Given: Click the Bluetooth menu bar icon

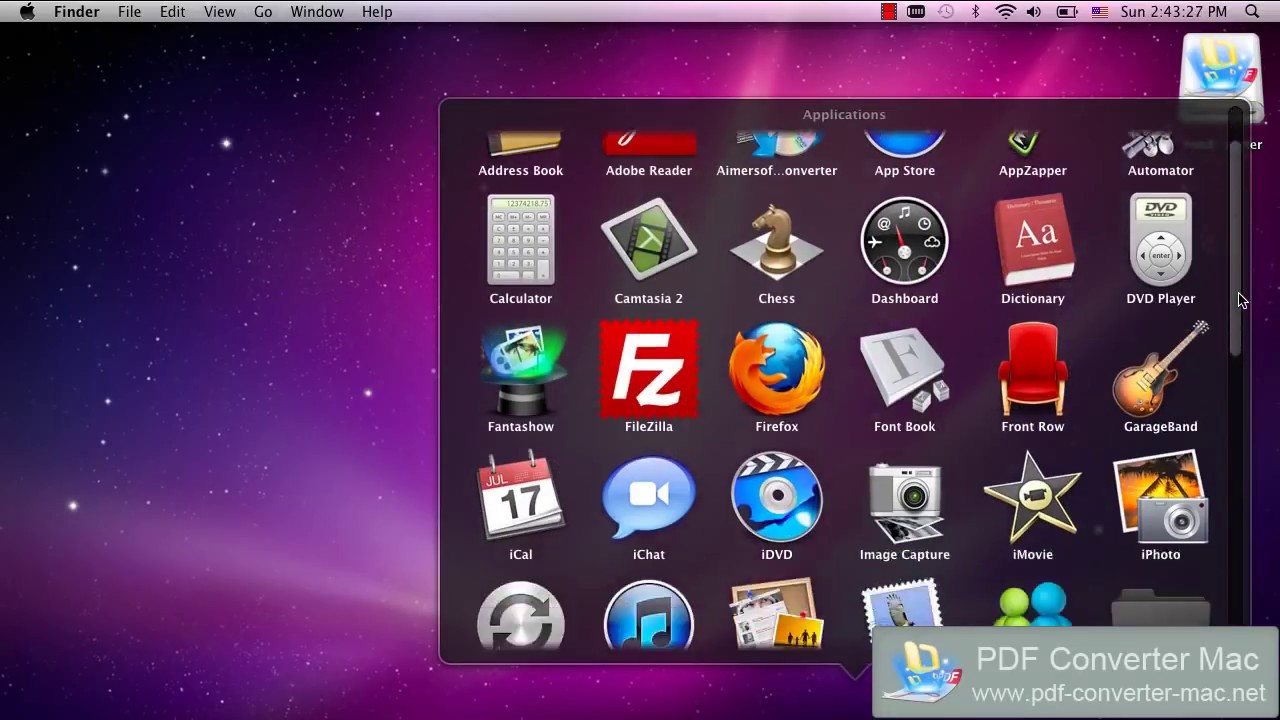Looking at the screenshot, I should tap(976, 12).
